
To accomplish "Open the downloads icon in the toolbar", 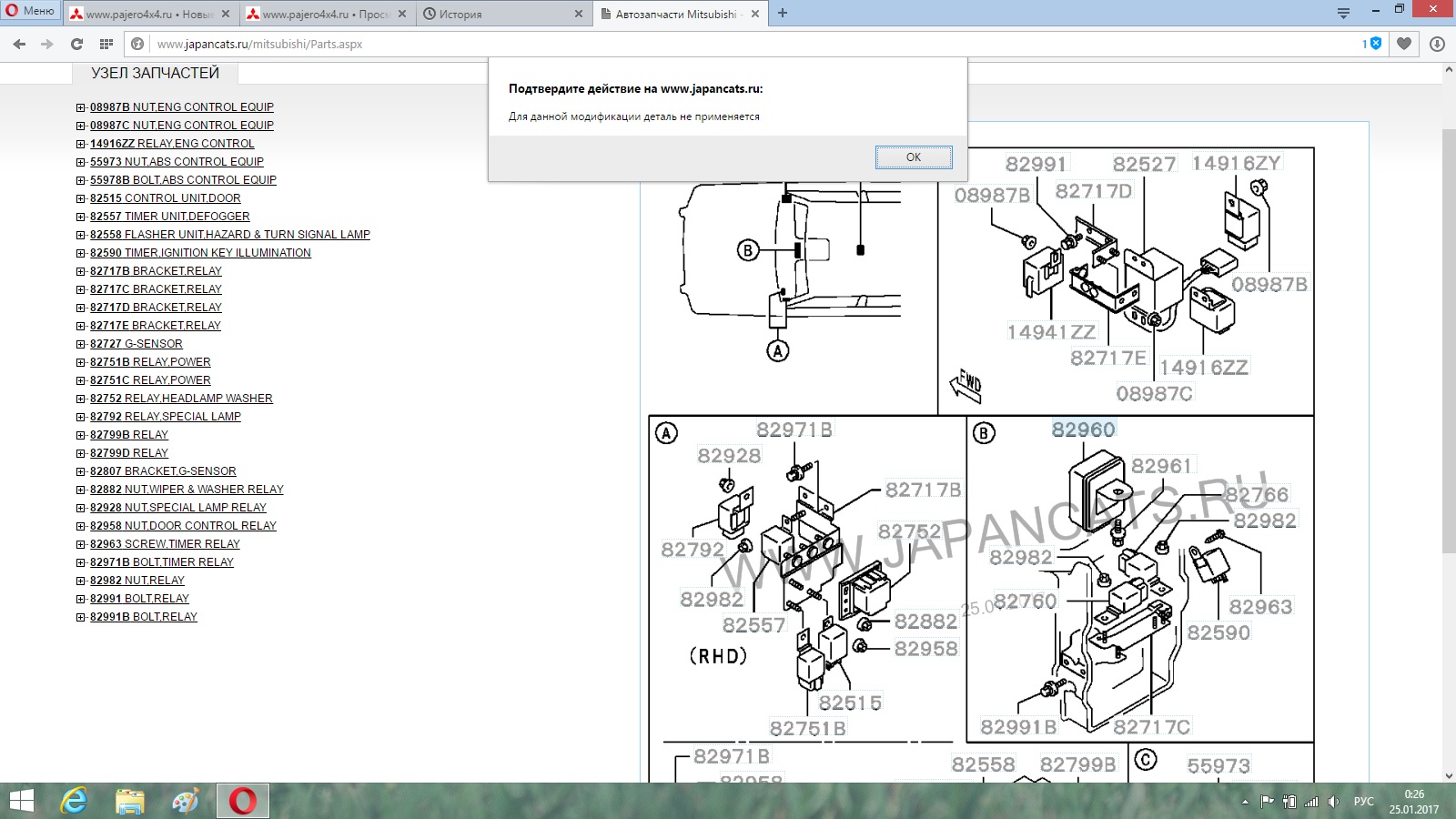I will (x=1437, y=44).
